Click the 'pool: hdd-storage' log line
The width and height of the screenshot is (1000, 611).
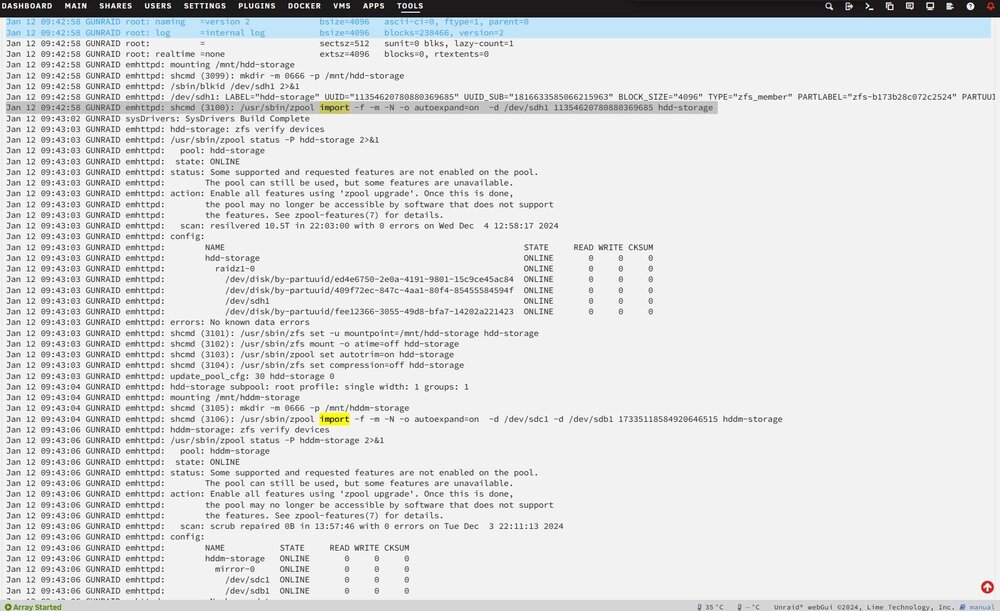pos(135,151)
